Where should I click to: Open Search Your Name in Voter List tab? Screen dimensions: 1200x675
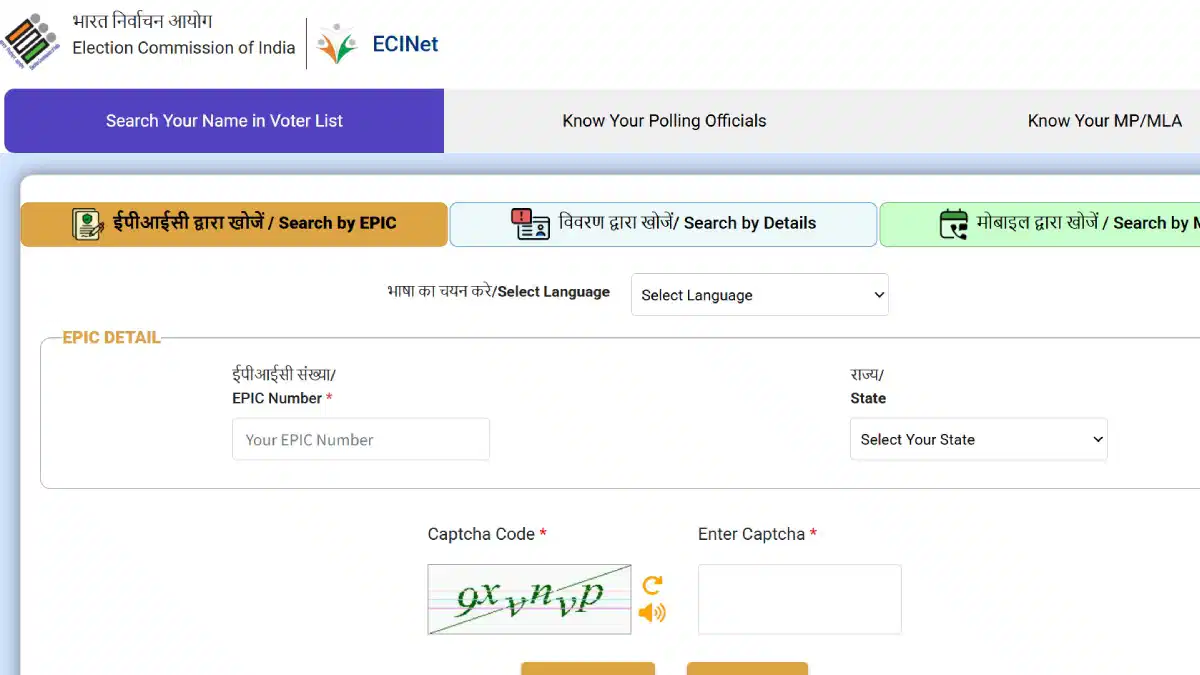pyautogui.click(x=224, y=121)
